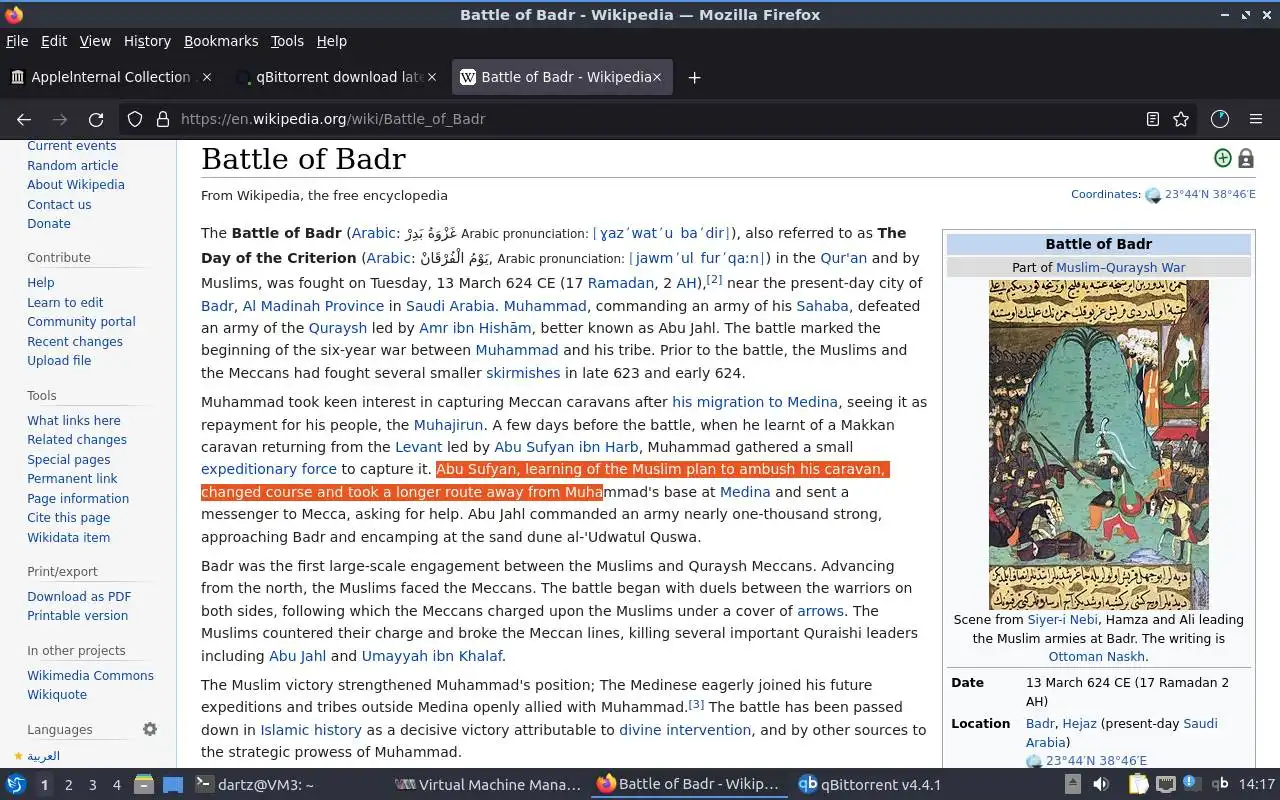1280x800 pixels.
Task: Close the Battle of Badr tab
Action: click(657, 77)
